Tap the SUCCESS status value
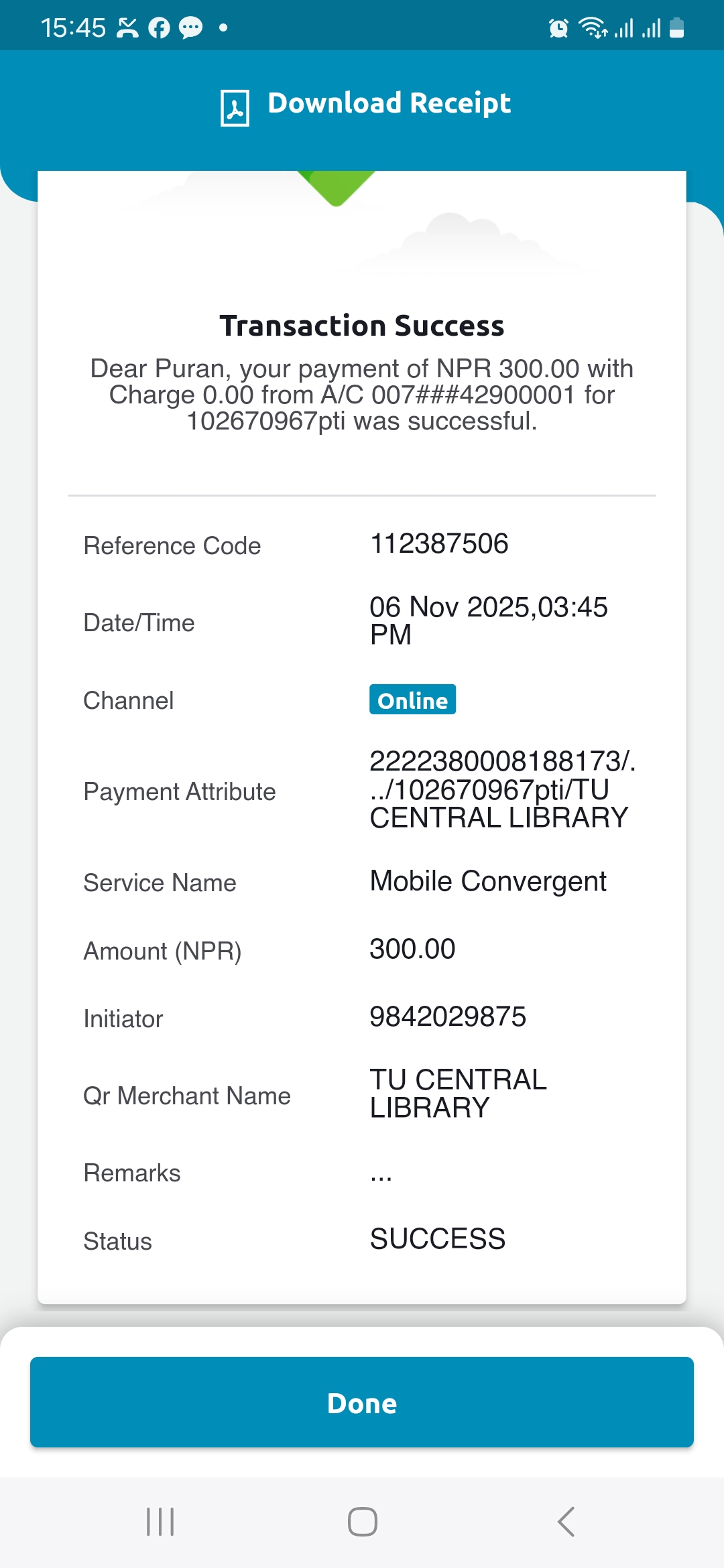Screen dimensions: 724x1568 click(438, 1239)
